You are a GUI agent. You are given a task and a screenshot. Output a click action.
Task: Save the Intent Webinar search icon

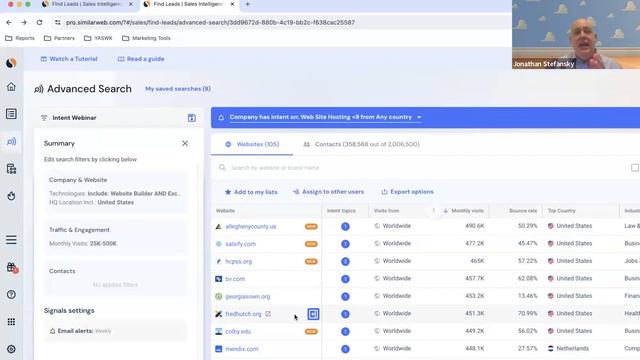tap(191, 118)
